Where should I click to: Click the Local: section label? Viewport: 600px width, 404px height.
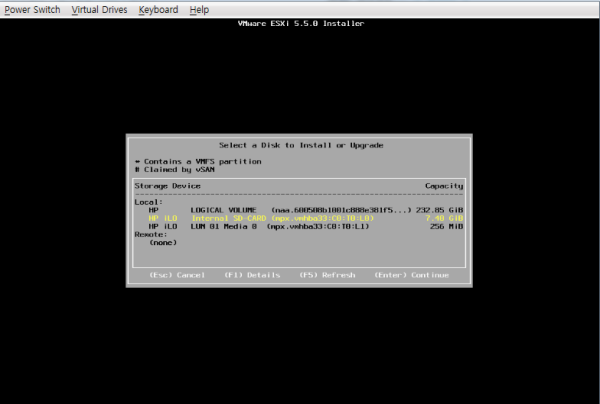click(149, 202)
